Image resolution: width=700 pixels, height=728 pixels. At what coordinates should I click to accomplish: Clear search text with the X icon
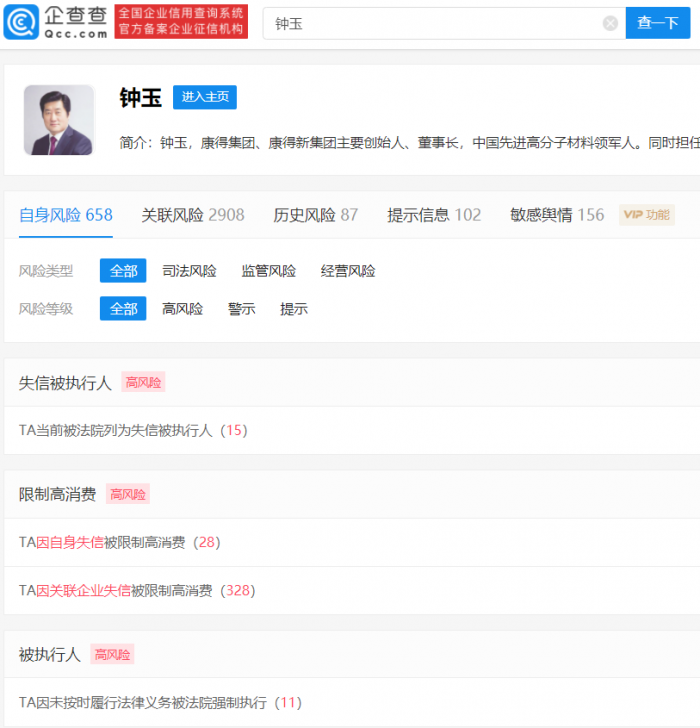(x=610, y=23)
